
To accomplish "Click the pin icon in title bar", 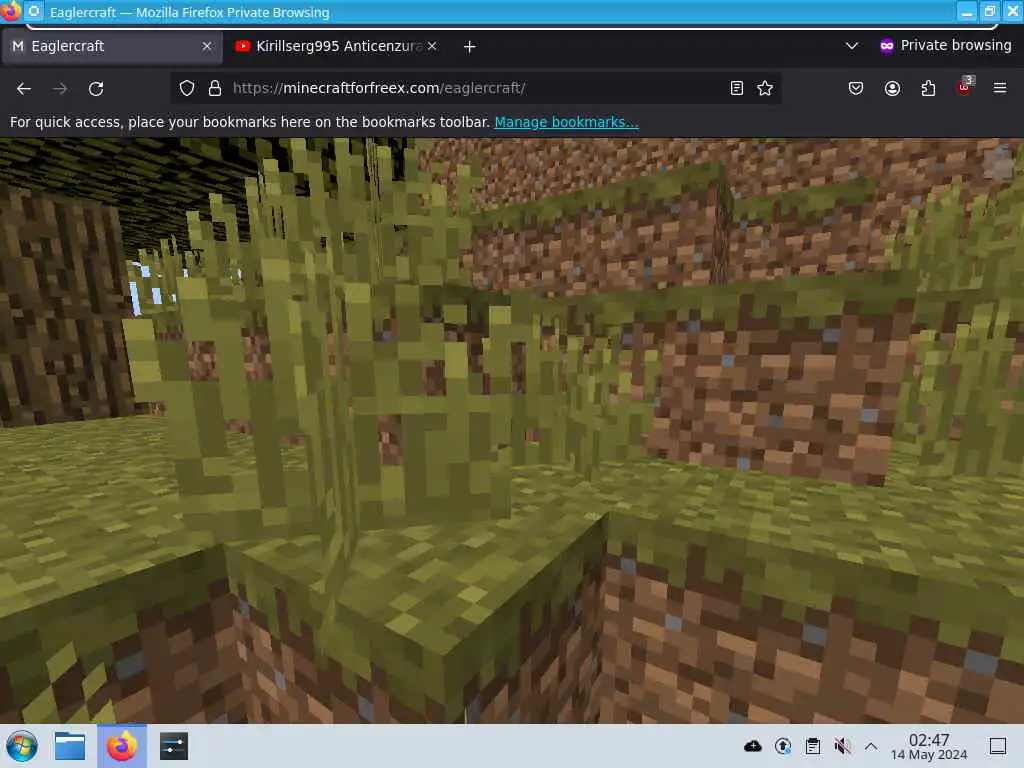I will coord(34,12).
